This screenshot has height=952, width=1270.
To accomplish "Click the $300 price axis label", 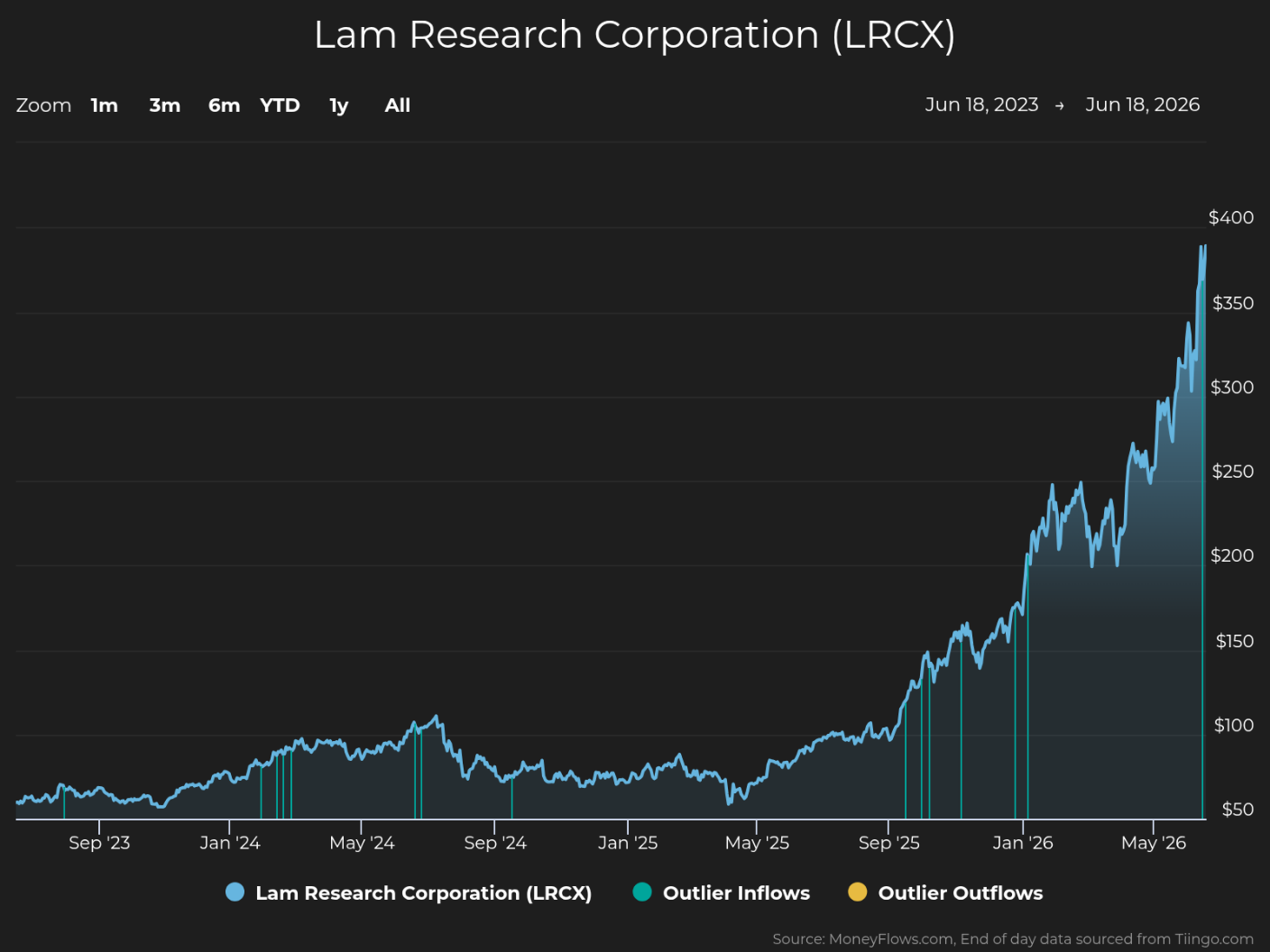I will [1232, 387].
